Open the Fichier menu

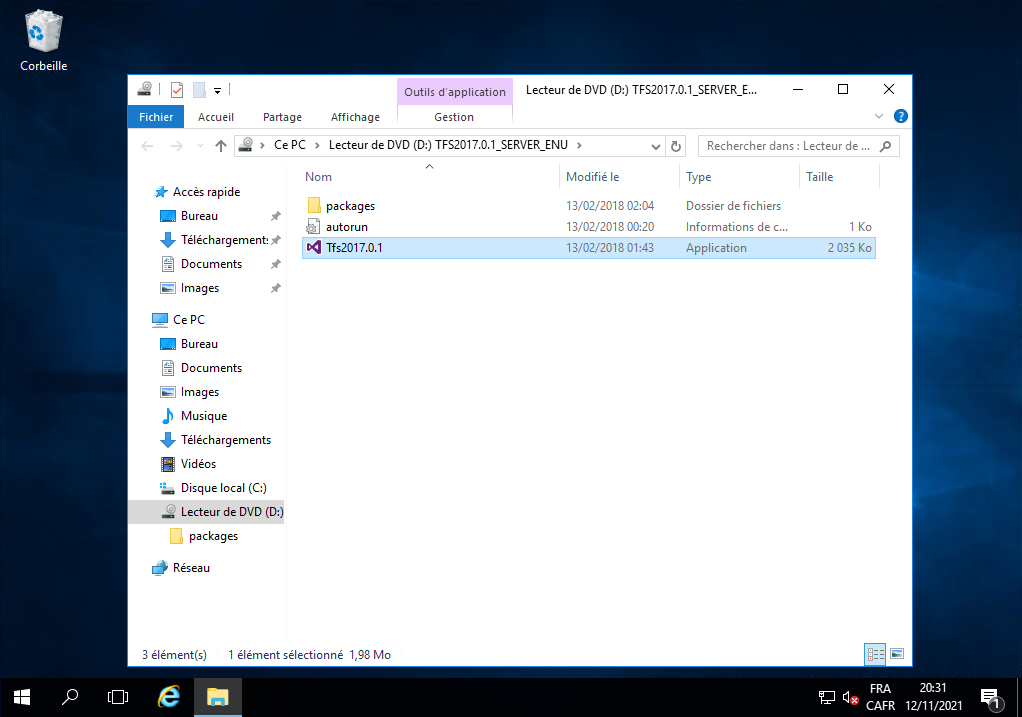pyautogui.click(x=156, y=117)
